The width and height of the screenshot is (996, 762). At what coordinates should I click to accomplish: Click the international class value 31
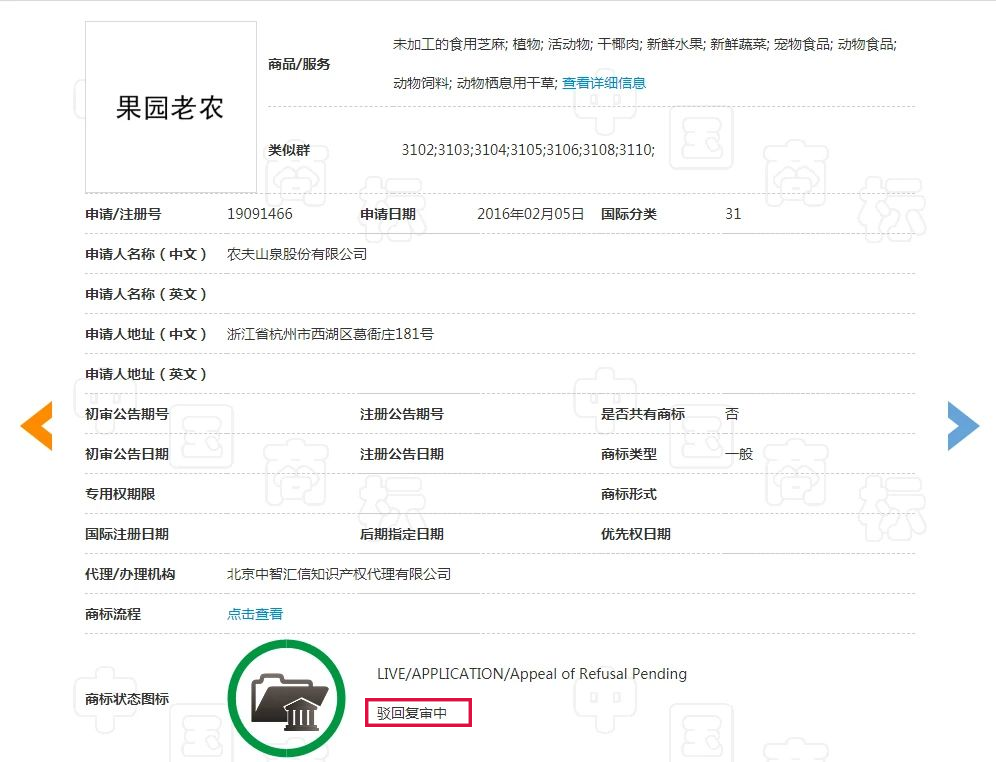coord(733,214)
